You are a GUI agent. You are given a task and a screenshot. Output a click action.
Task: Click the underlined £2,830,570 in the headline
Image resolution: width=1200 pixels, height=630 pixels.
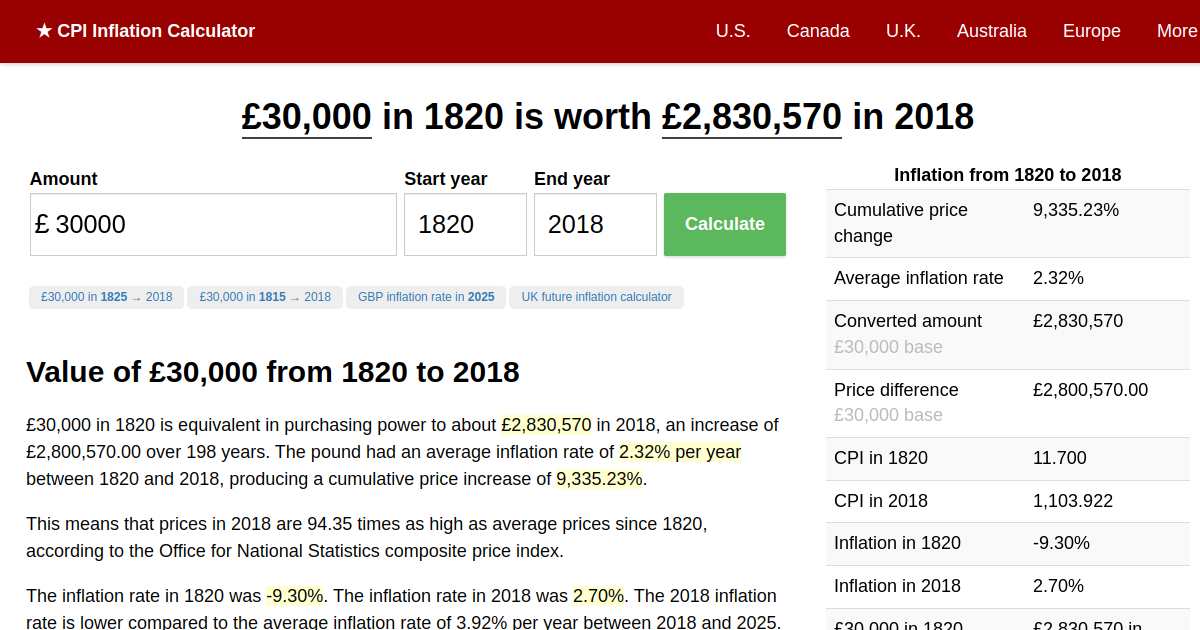[751, 117]
